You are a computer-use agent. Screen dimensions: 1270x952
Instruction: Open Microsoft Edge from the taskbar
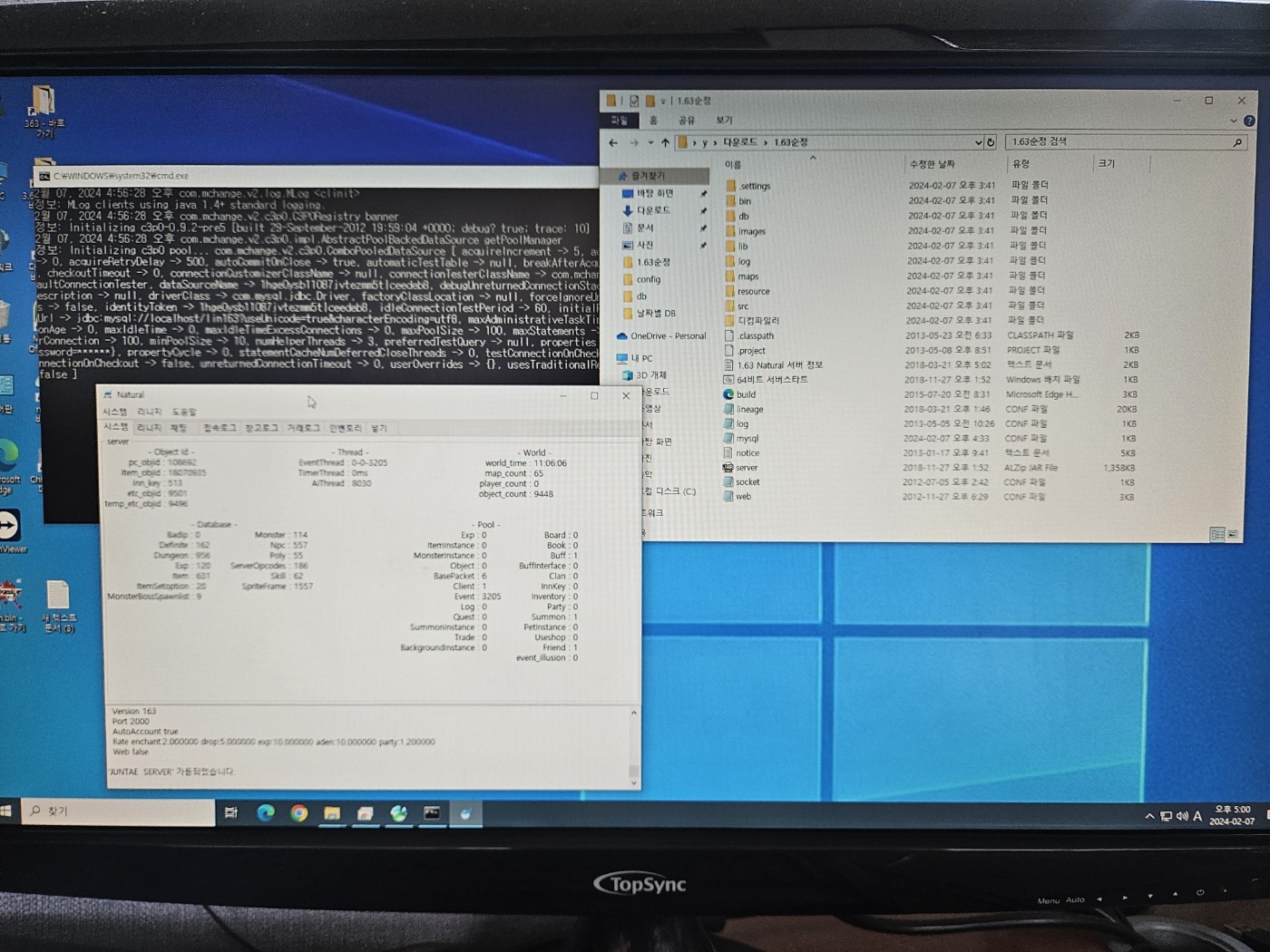coord(265,813)
